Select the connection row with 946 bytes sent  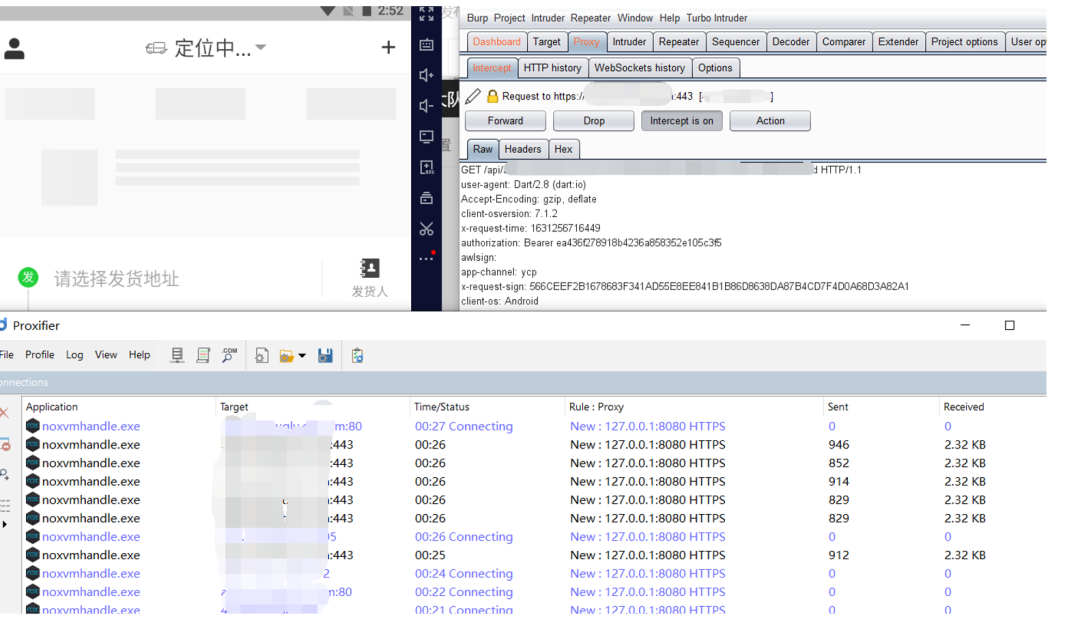pyautogui.click(x=534, y=445)
